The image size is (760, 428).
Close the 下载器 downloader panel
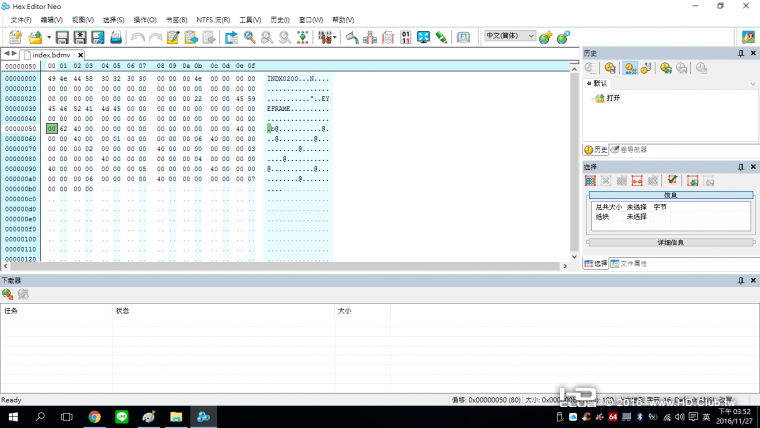pos(753,280)
